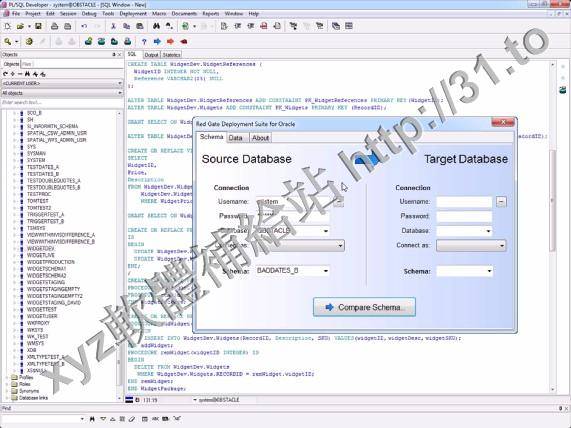Close the Objects panel
Image resolution: width=571 pixels, height=428 pixels.
tap(119, 55)
